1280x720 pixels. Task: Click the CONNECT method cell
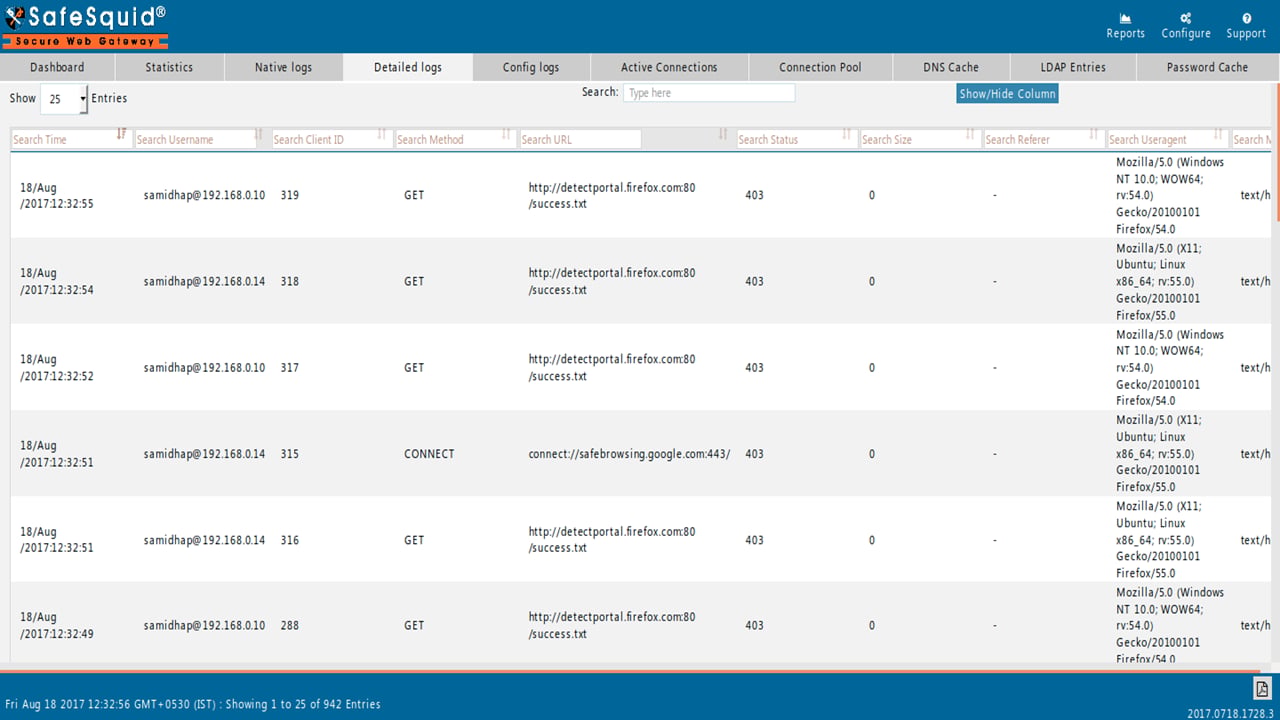(429, 454)
